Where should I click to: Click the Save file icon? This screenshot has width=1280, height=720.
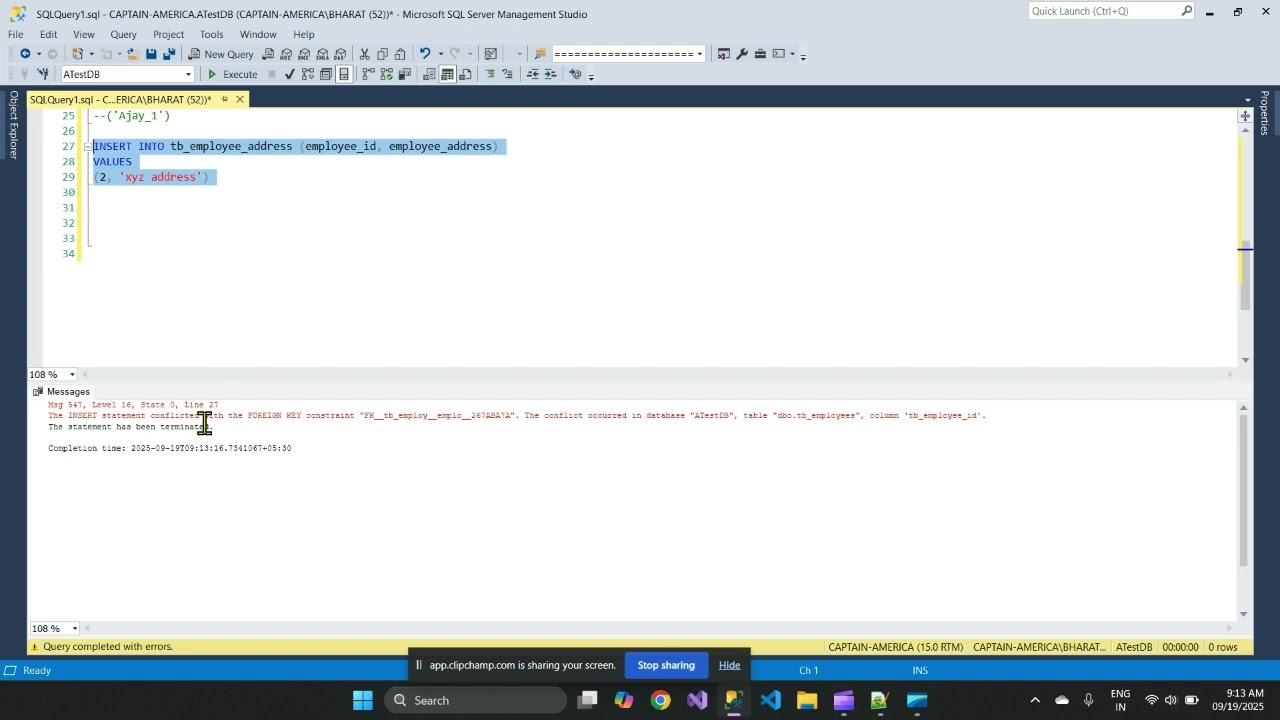click(151, 54)
